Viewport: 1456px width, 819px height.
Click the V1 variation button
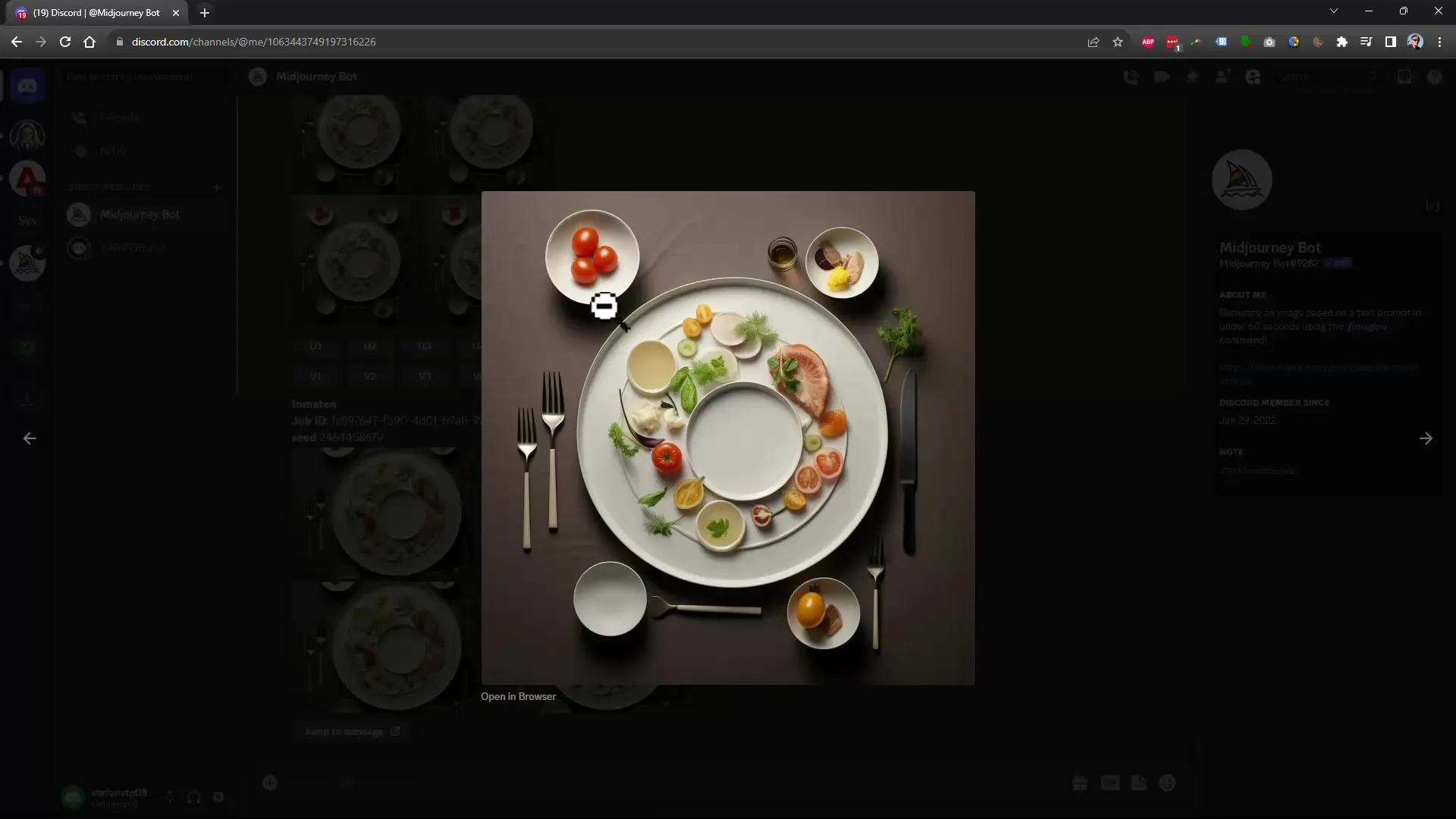315,376
